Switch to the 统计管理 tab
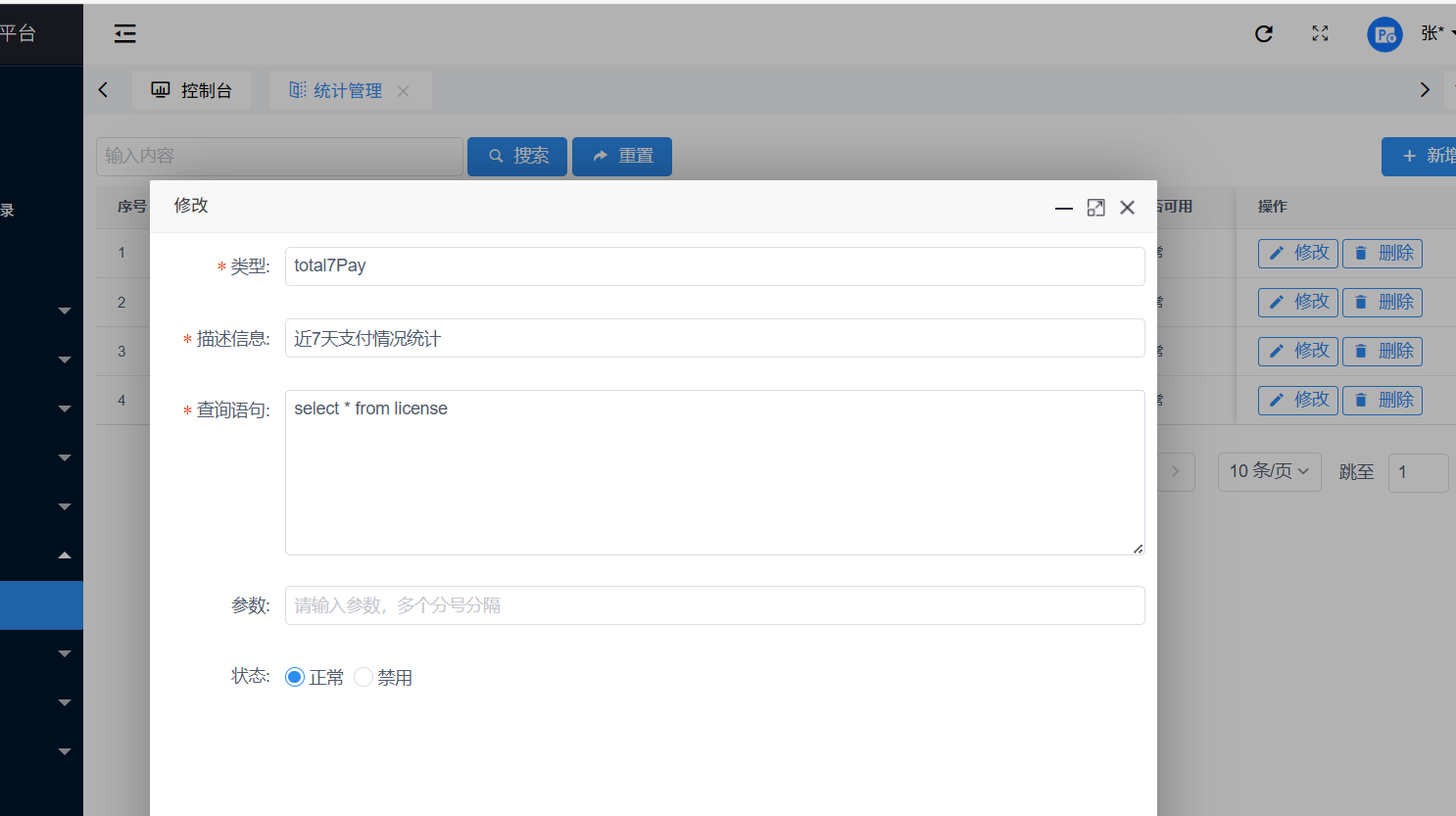Image resolution: width=1456 pixels, height=816 pixels. 336,91
